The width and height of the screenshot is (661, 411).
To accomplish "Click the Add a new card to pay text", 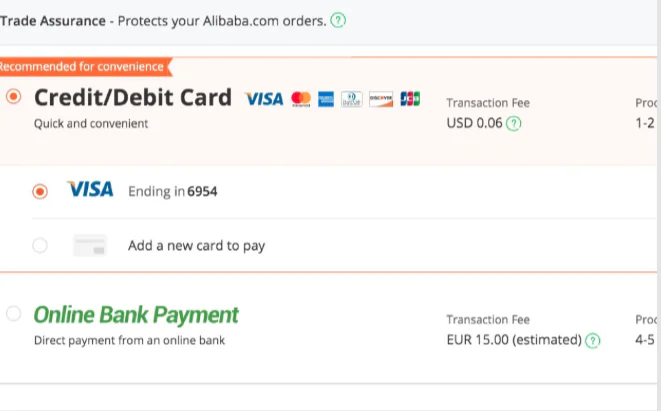I will [196, 245].
